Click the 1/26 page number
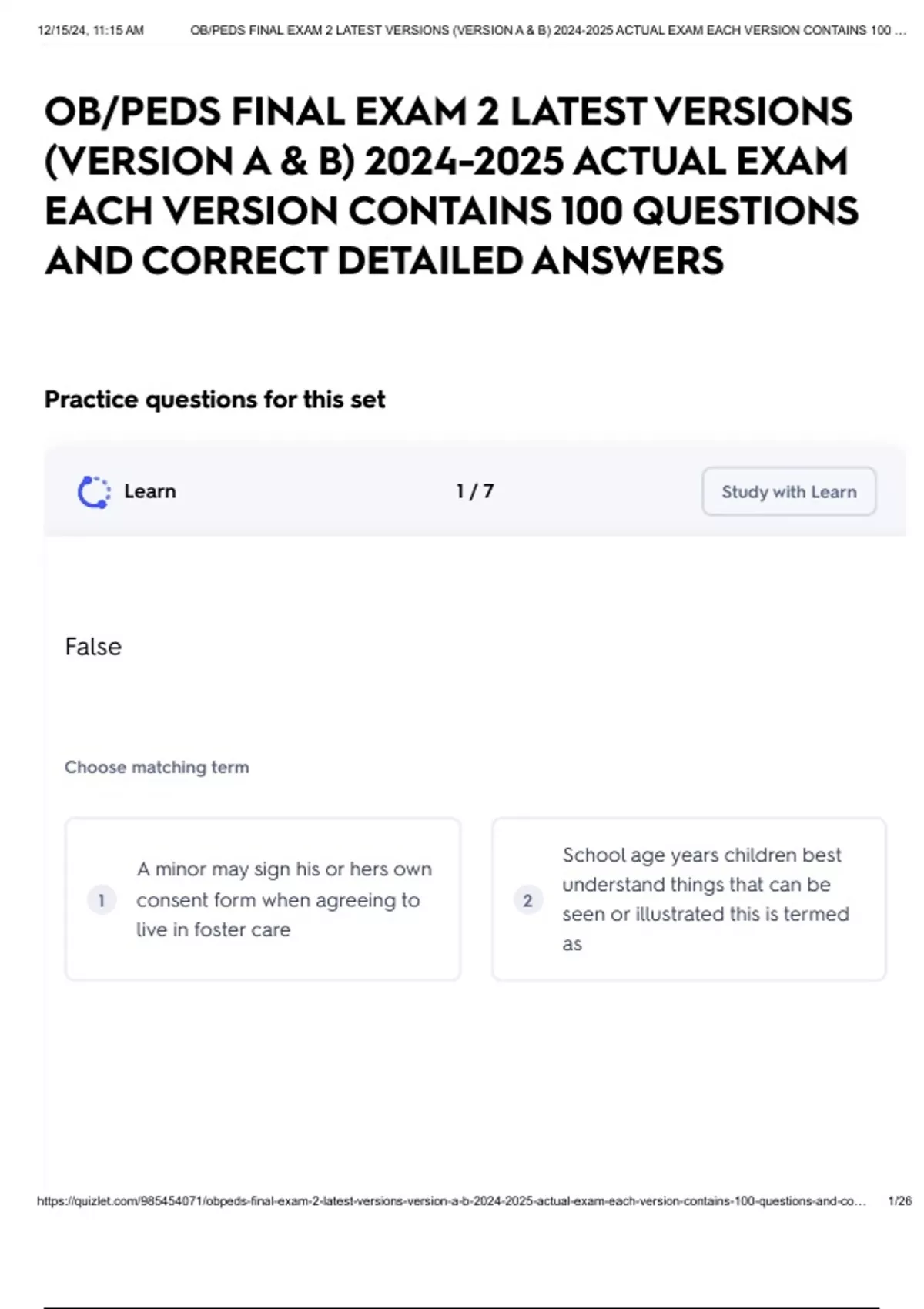The height and width of the screenshot is (1309, 924). tap(899, 1201)
